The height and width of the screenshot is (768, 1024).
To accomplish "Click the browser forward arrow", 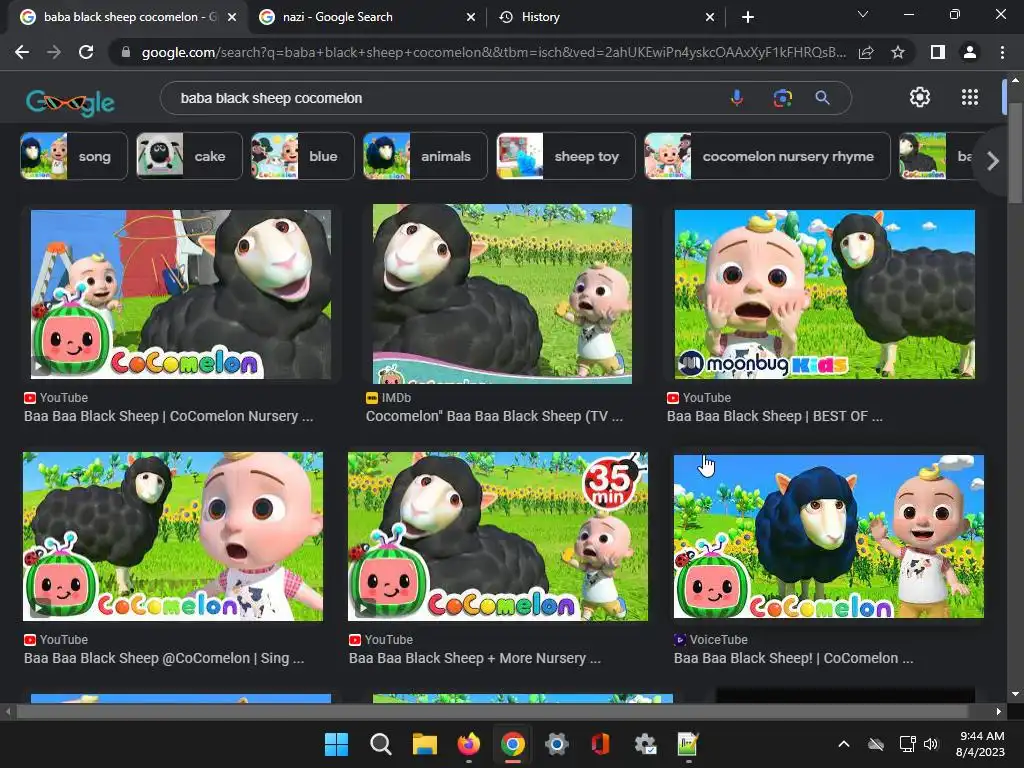I will click(x=54, y=52).
